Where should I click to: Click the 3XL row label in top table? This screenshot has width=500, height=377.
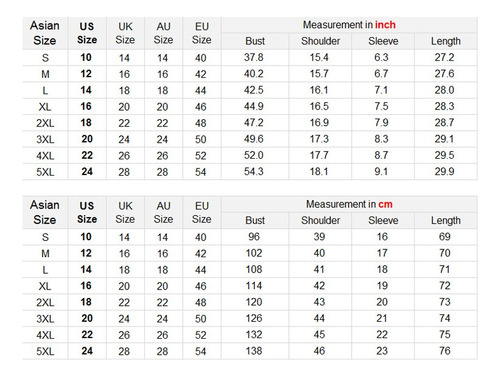click(45, 139)
